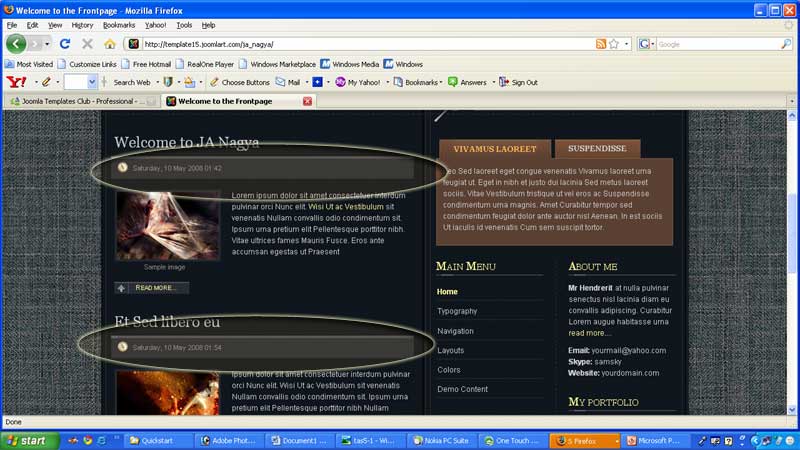Open the Windows Media bookmark
The height and width of the screenshot is (450, 800).
350,64
